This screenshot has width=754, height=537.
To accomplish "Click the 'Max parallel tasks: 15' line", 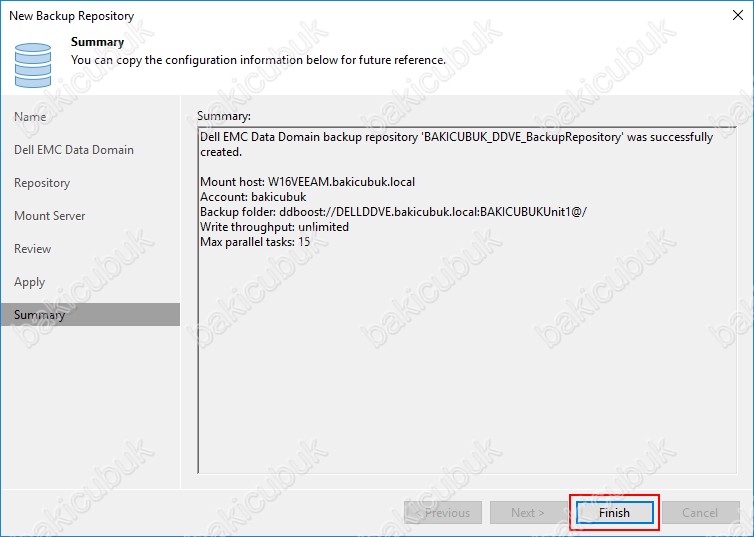I will (x=255, y=242).
